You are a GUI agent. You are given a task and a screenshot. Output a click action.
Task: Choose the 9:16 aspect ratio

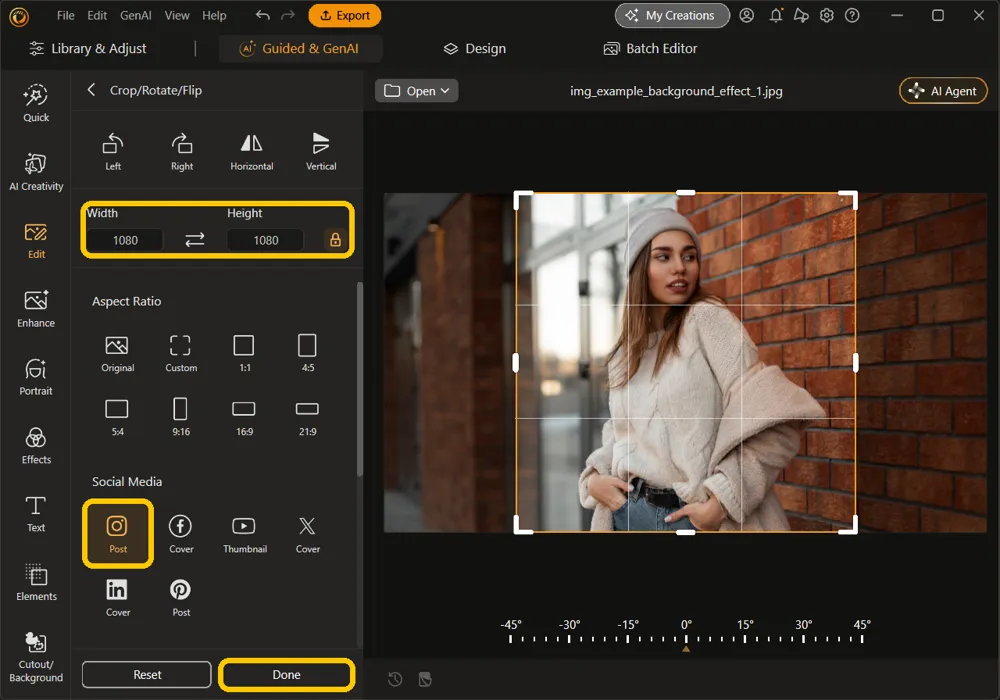[x=180, y=418]
